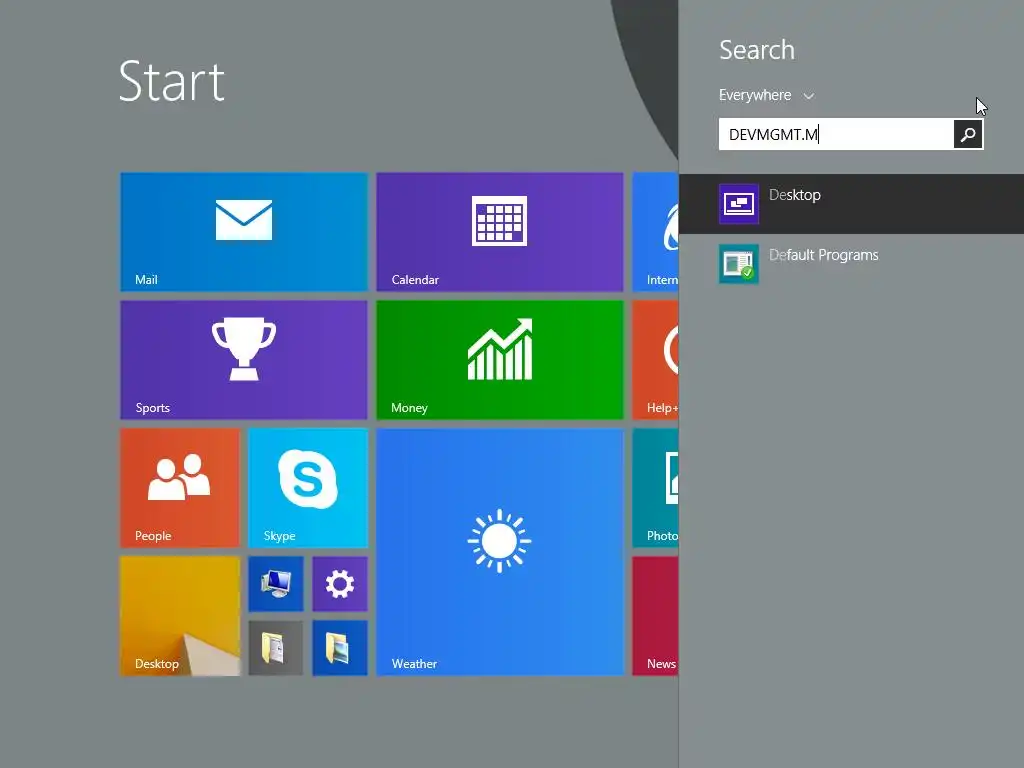The height and width of the screenshot is (768, 1024).
Task: Click the Desktop result icon
Action: (x=739, y=204)
